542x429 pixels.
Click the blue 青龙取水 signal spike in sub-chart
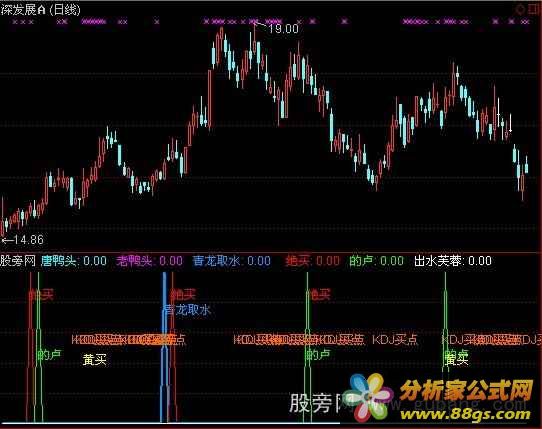point(165,347)
